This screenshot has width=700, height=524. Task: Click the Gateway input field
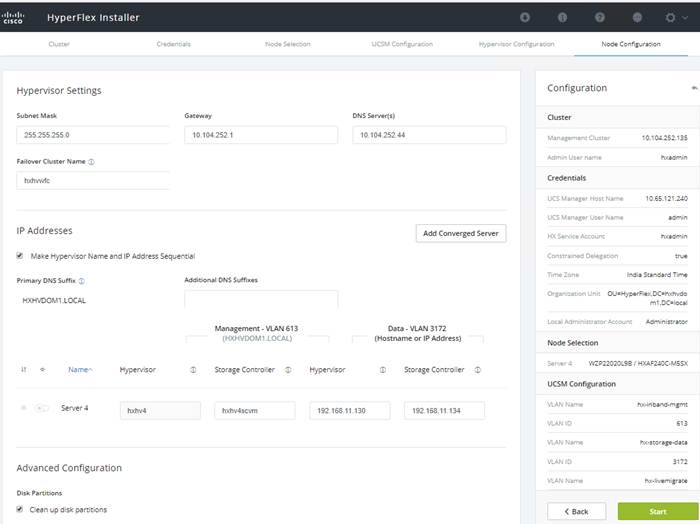pyautogui.click(x=261, y=135)
